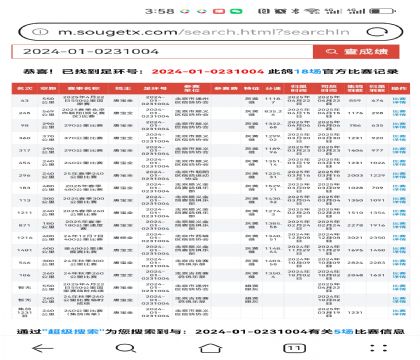The height and width of the screenshot is (360, 420).
Task: Open details link in the last table row
Action: click(x=399, y=312)
